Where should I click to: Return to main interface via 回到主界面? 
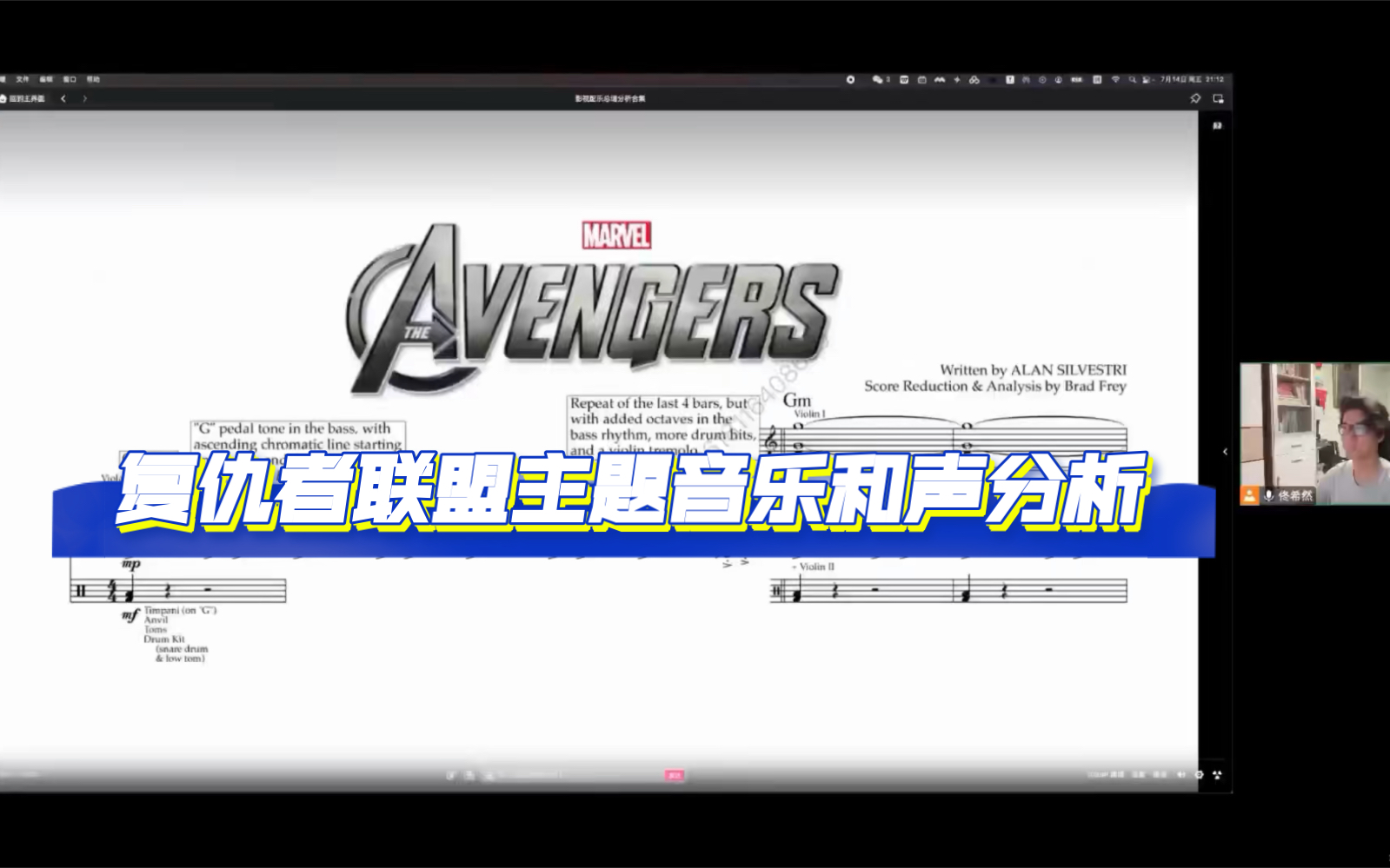click(x=23, y=98)
